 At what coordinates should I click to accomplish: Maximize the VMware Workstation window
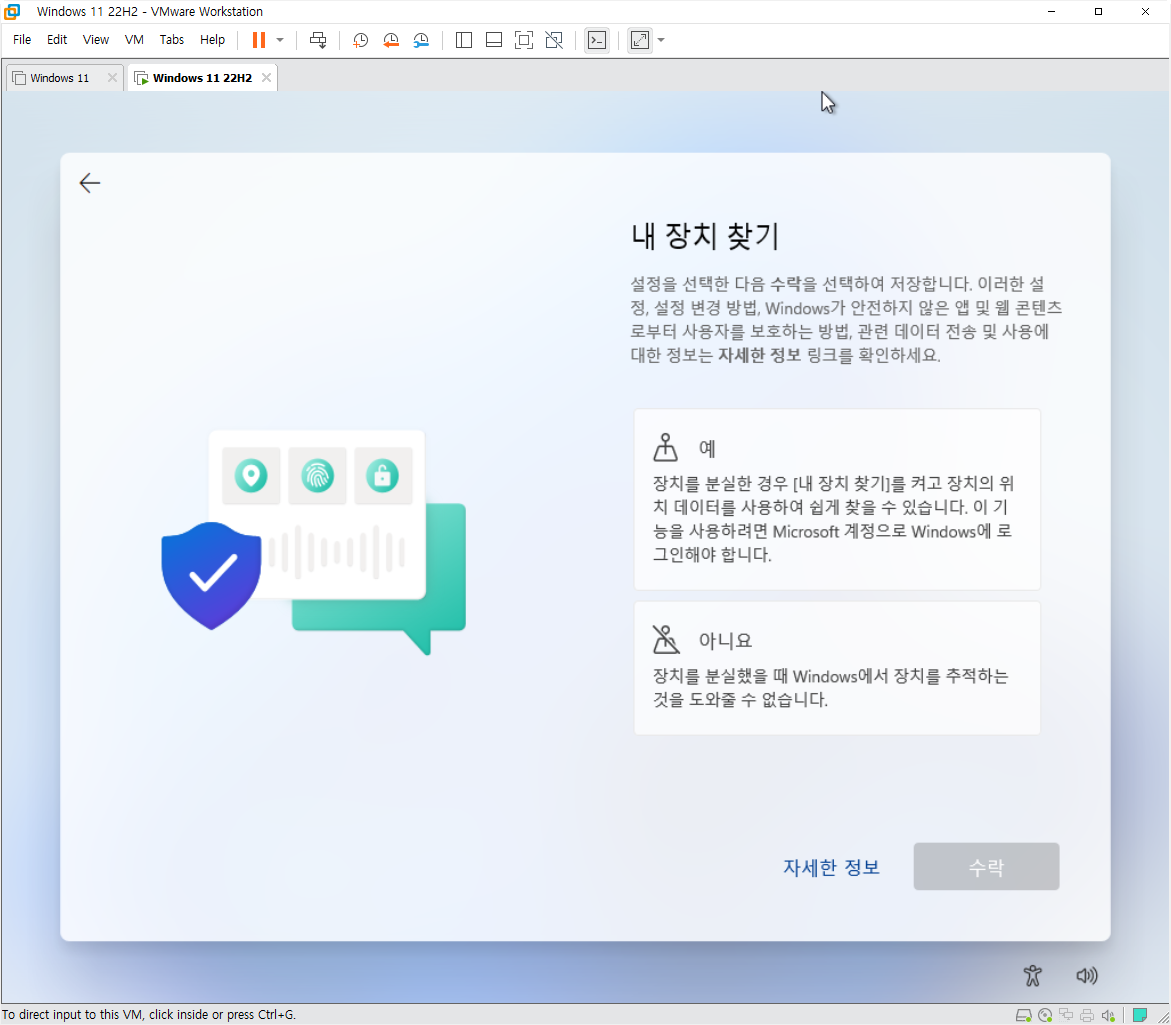tap(1099, 11)
